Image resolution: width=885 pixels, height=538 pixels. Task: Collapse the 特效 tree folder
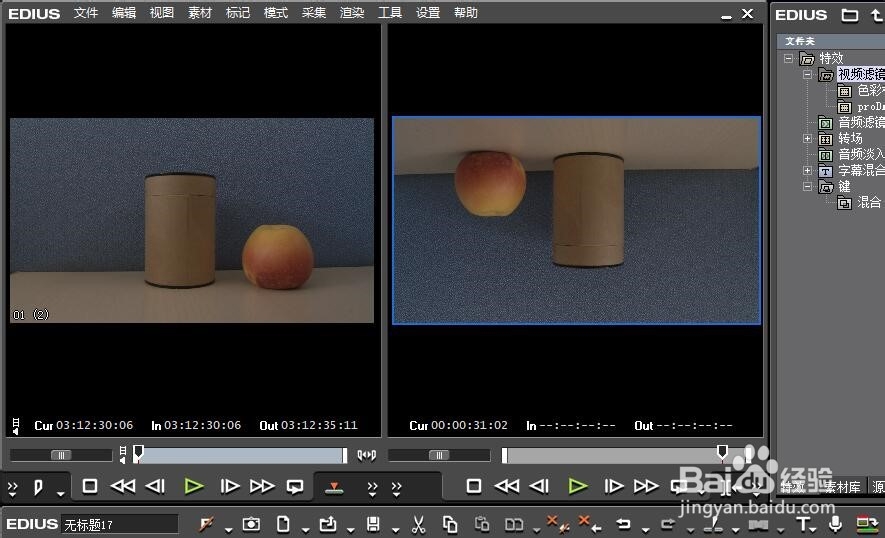(x=788, y=58)
